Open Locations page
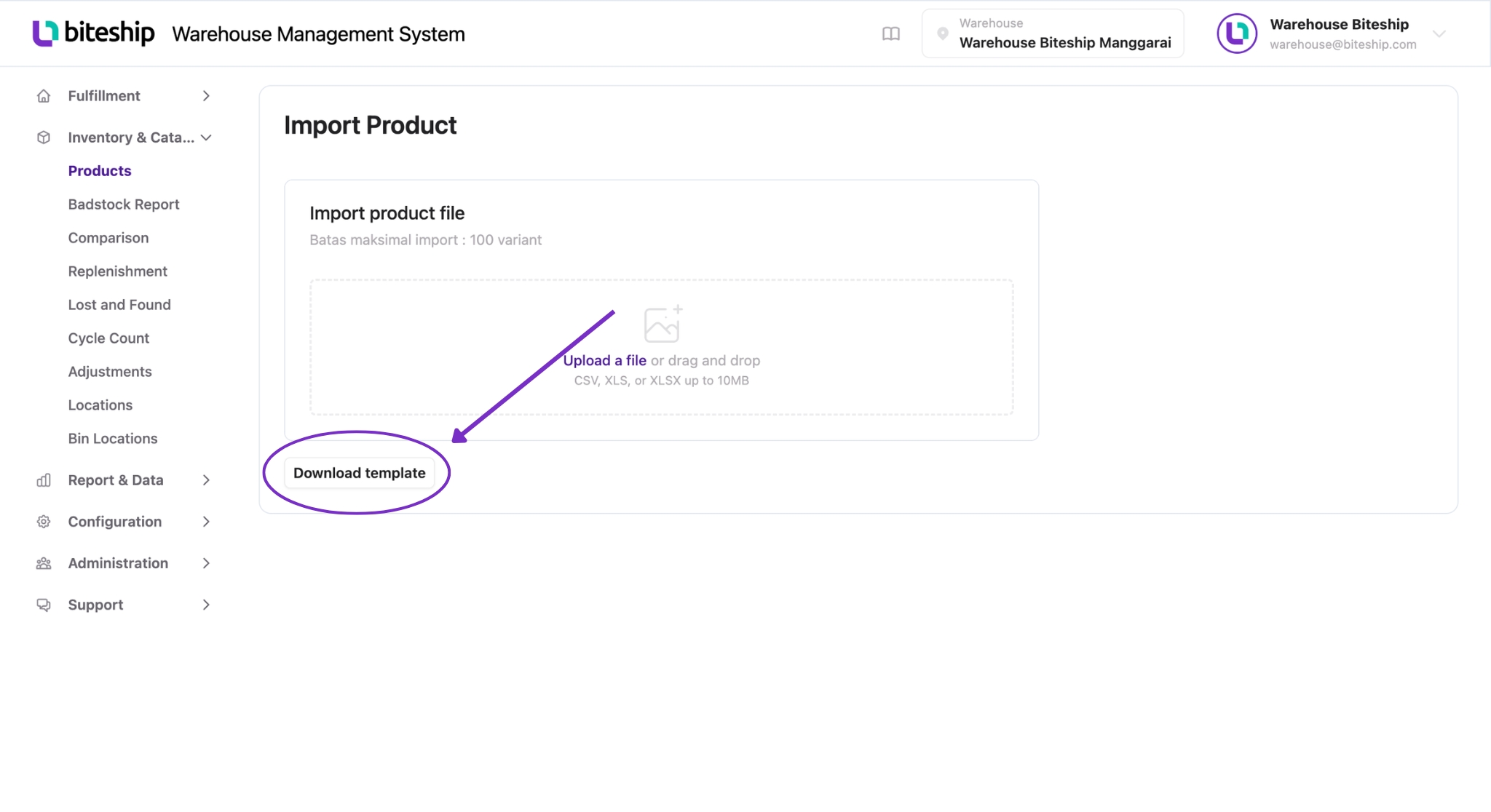 point(100,405)
